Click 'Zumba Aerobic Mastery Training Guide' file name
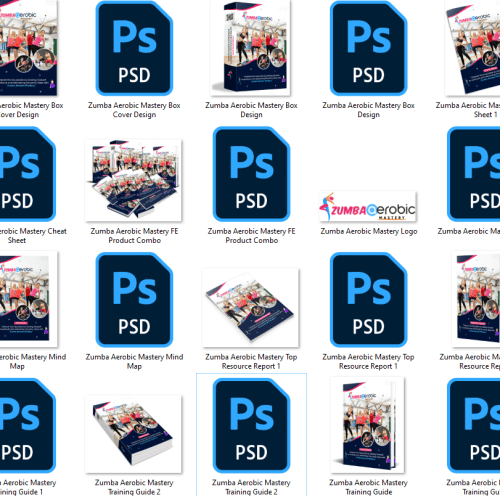This screenshot has height=500, width=500. 368,487
